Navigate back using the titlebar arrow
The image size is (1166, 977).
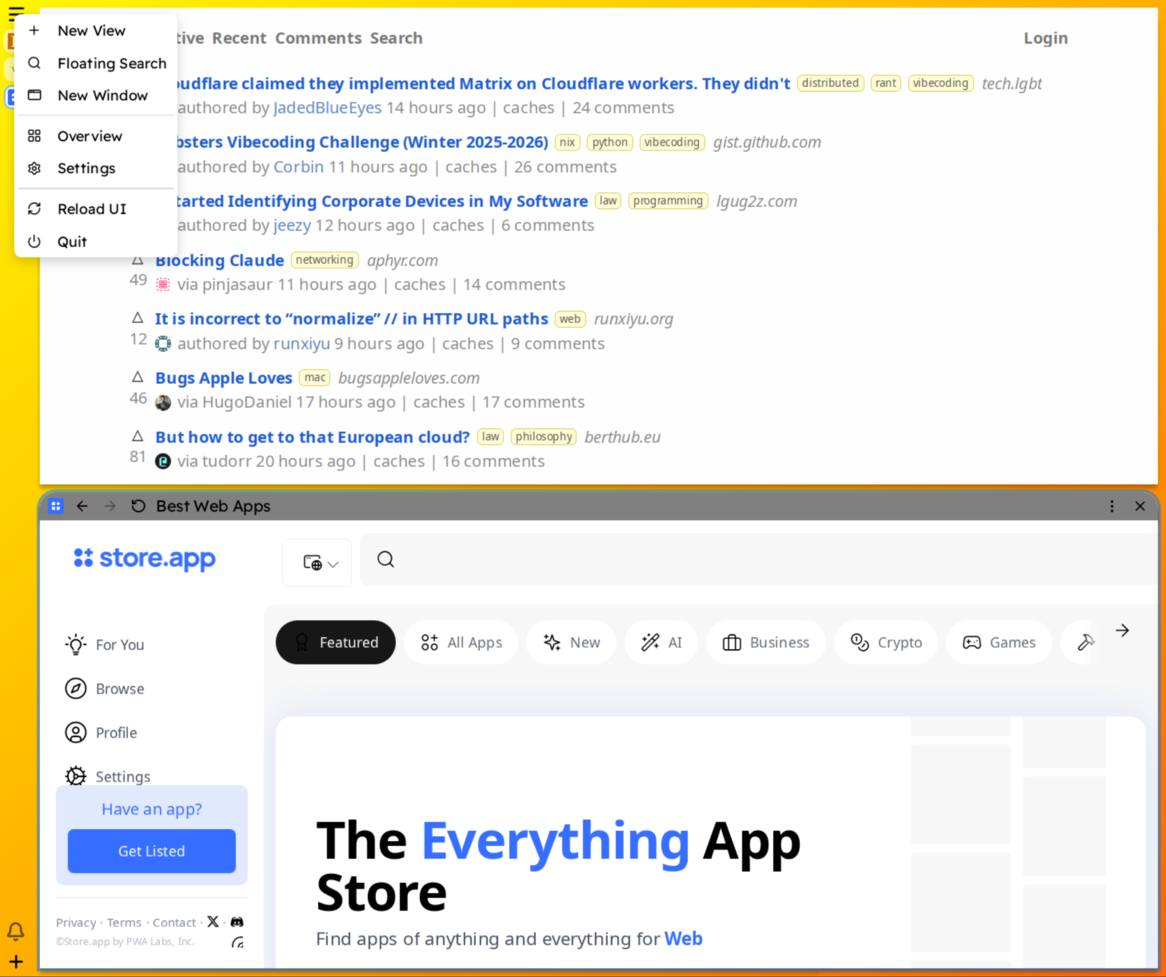pyautogui.click(x=82, y=506)
